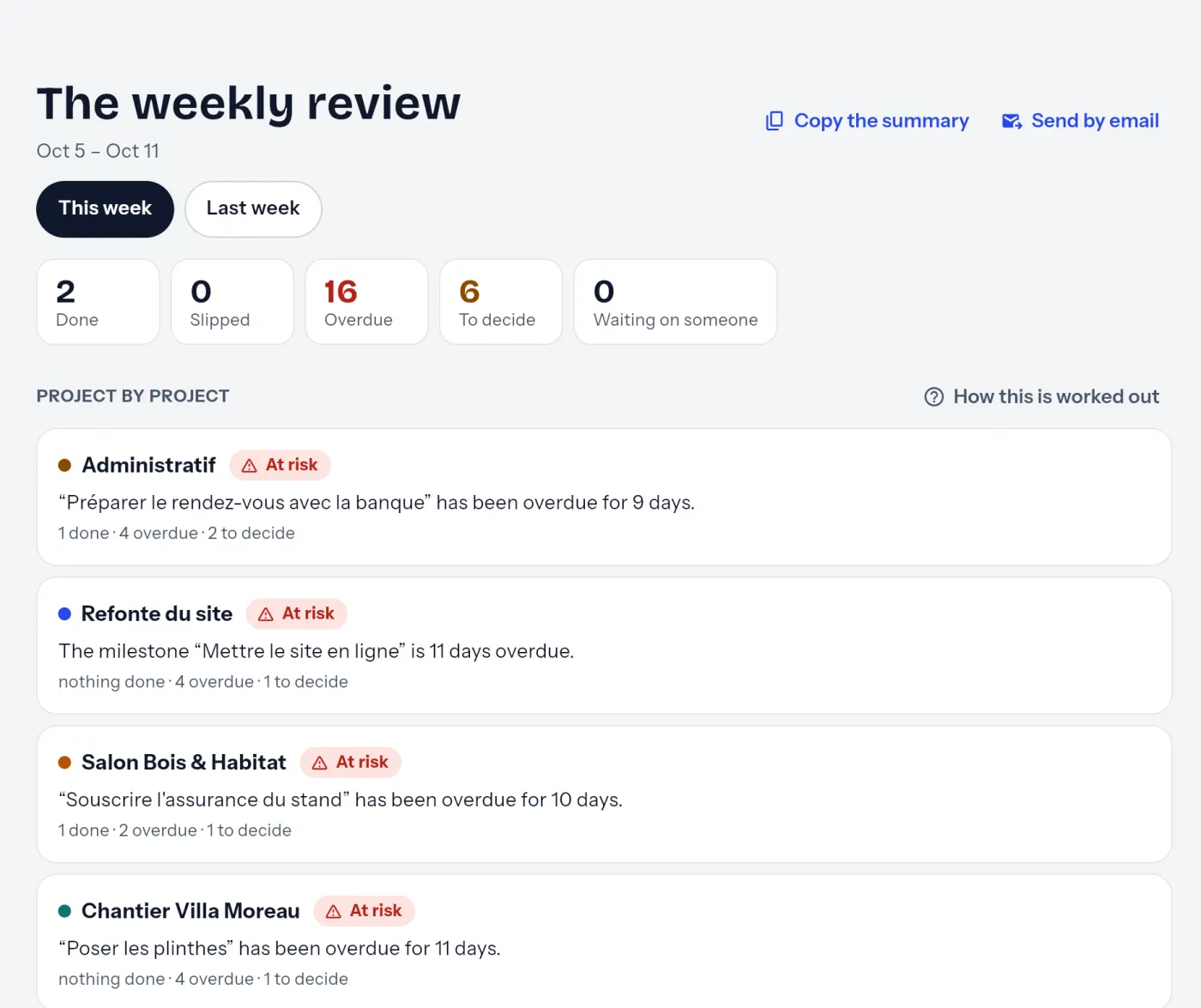The image size is (1201, 1008).
Task: Switch to the Last week tab
Action: [253, 208]
